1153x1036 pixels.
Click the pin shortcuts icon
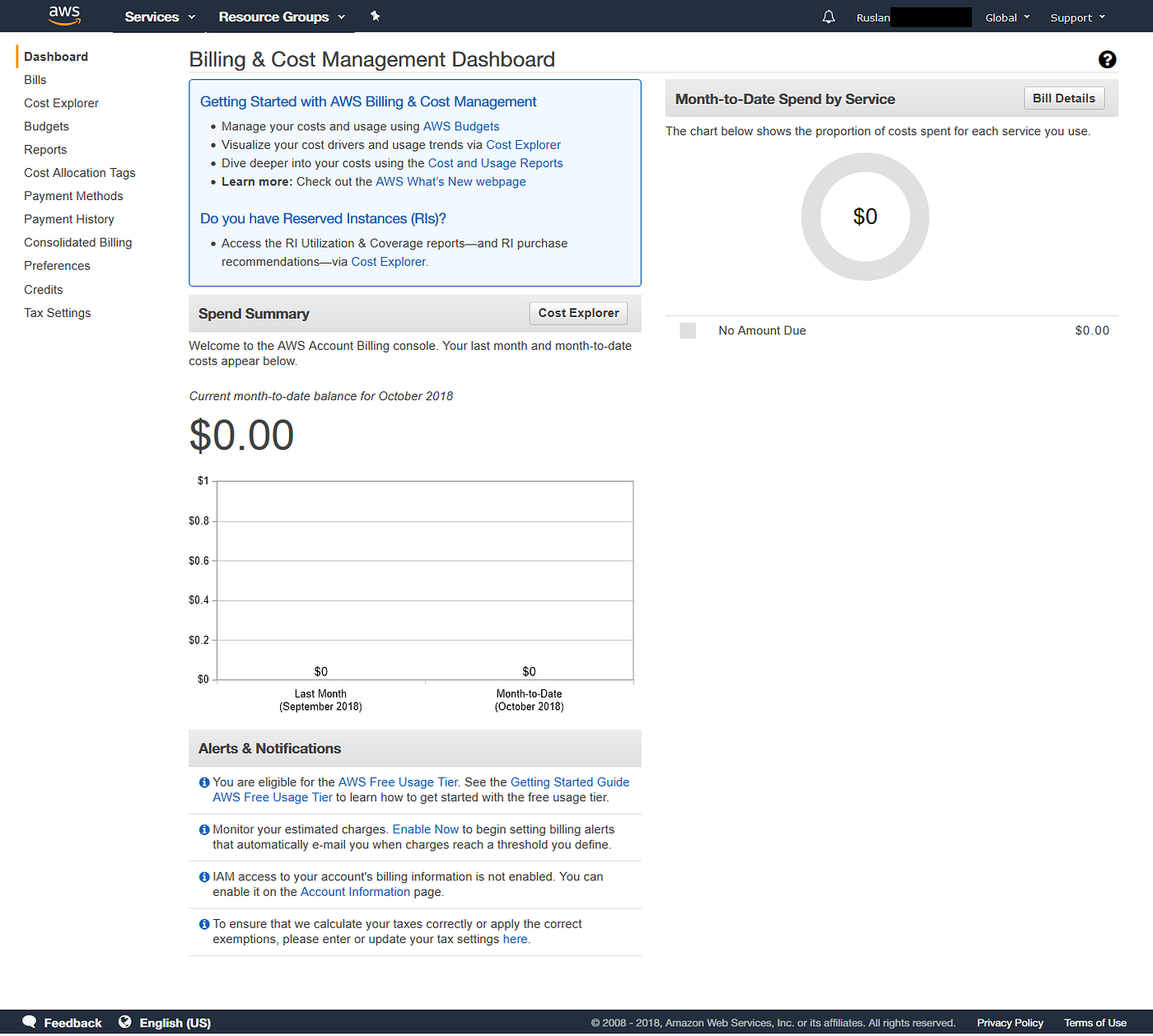[375, 16]
